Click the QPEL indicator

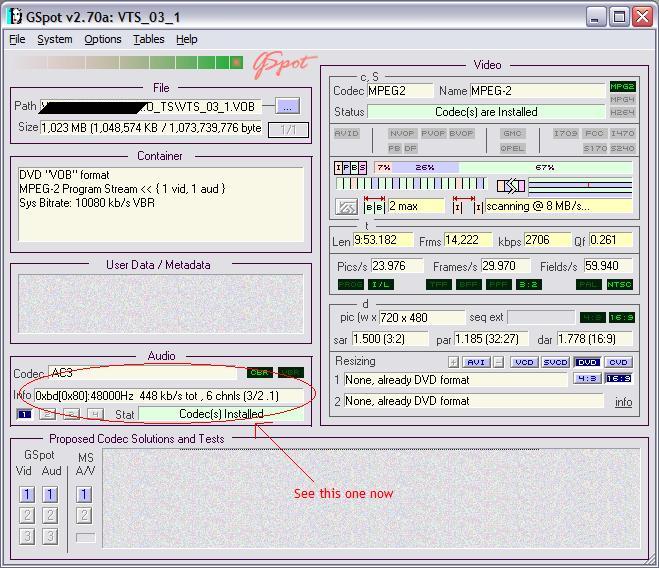(x=512, y=148)
